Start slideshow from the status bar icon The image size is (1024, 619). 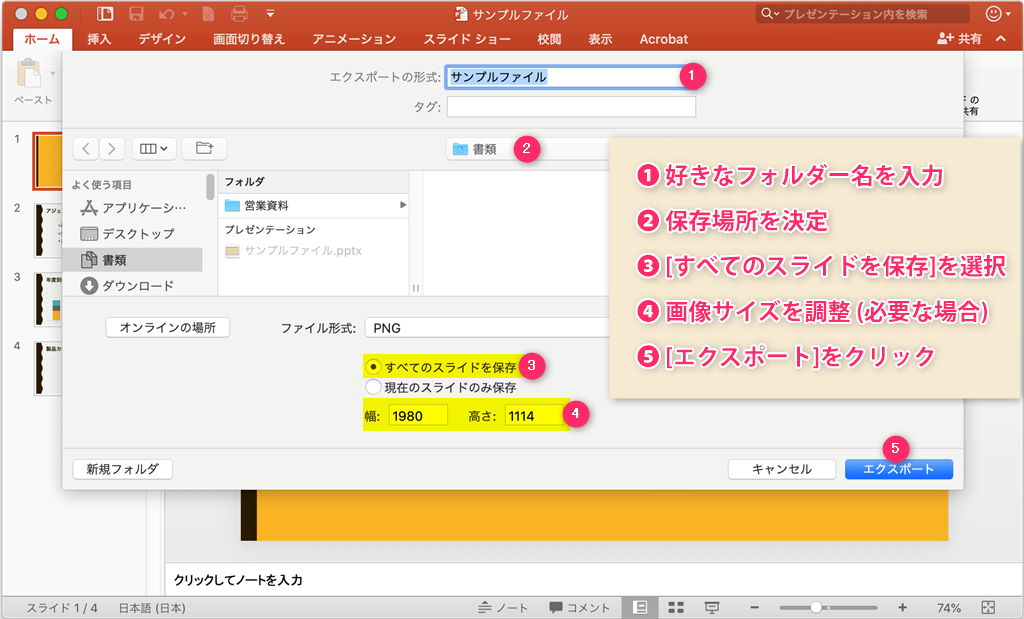click(x=711, y=607)
